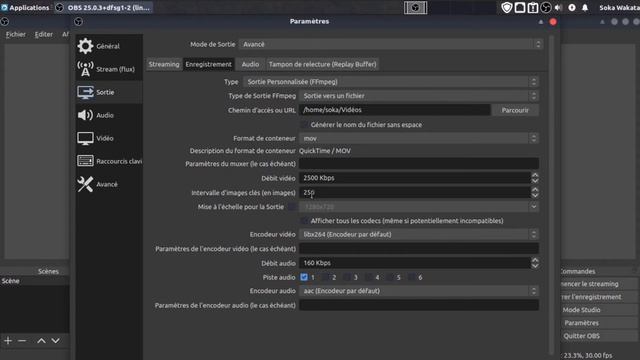Viewport: 640px width, 360px height.
Task: Click the Paramètres button in the main window
Action: tap(599, 323)
